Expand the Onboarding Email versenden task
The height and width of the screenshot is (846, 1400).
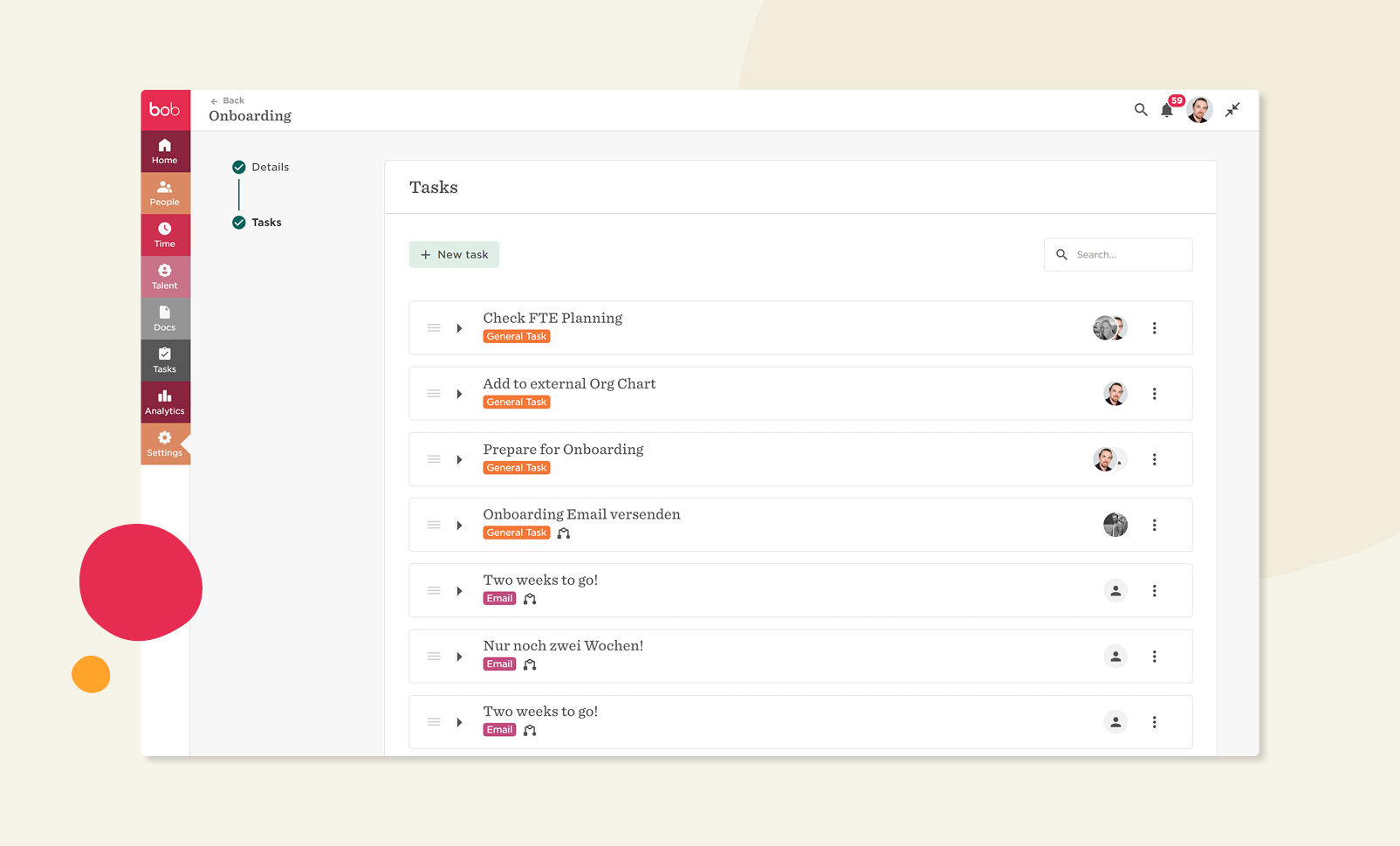point(459,526)
